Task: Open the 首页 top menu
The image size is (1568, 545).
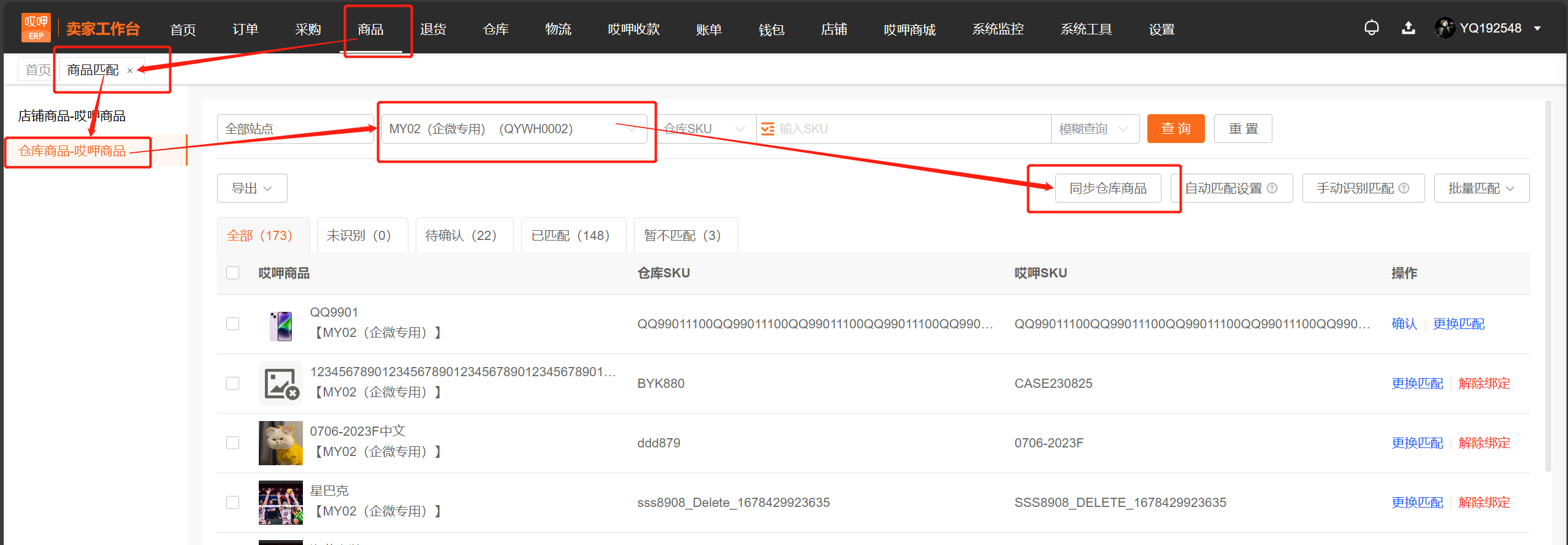Action: pyautogui.click(x=183, y=29)
